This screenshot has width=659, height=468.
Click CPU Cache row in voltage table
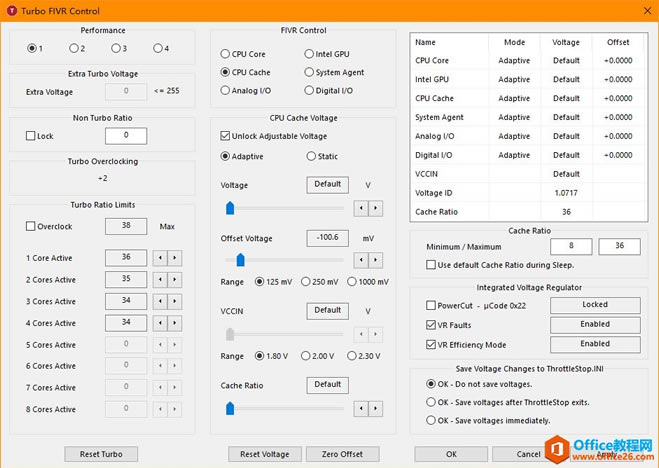coord(528,98)
